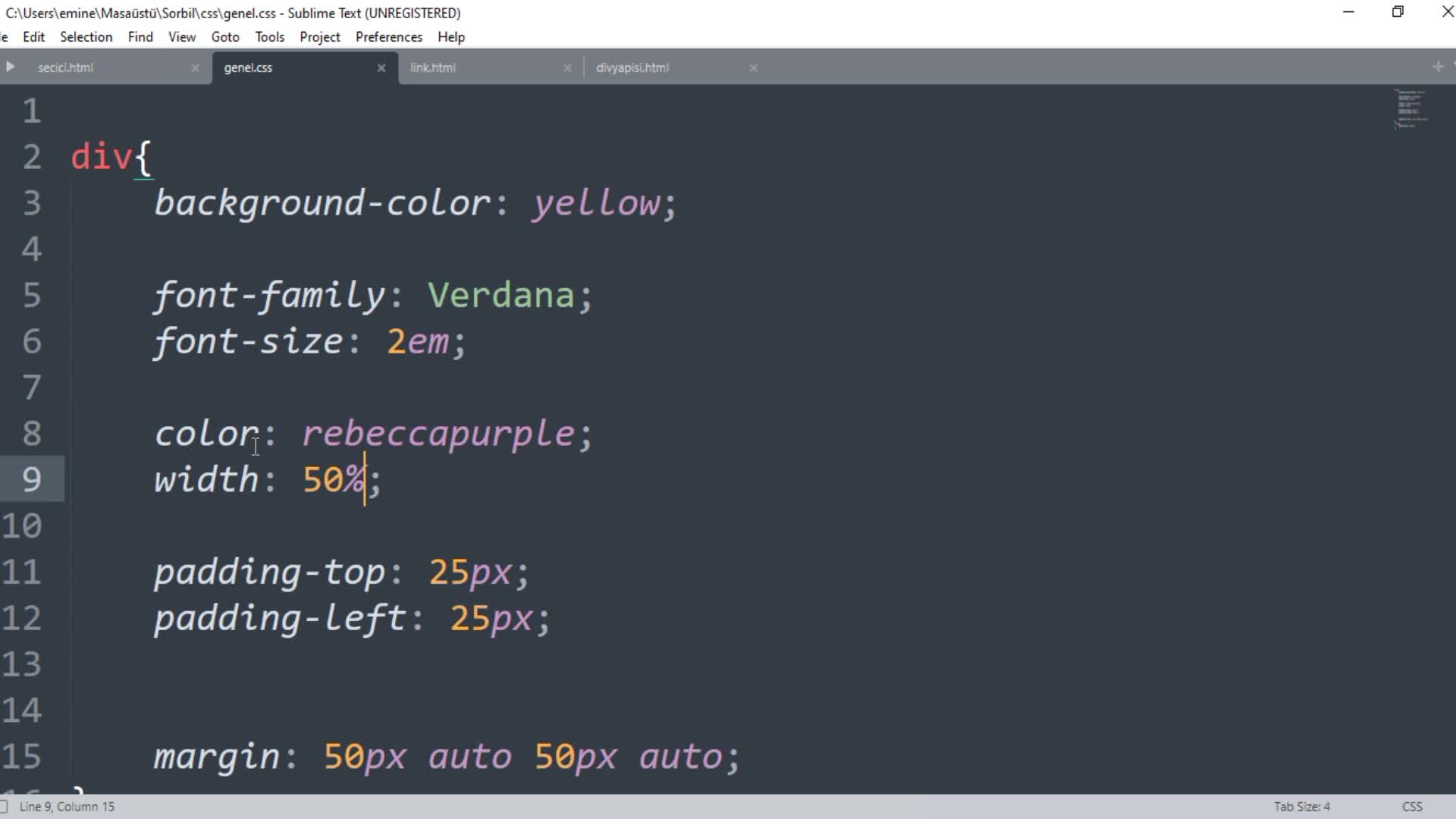The height and width of the screenshot is (819, 1456).
Task: Click the 2em value
Action: click(418, 342)
